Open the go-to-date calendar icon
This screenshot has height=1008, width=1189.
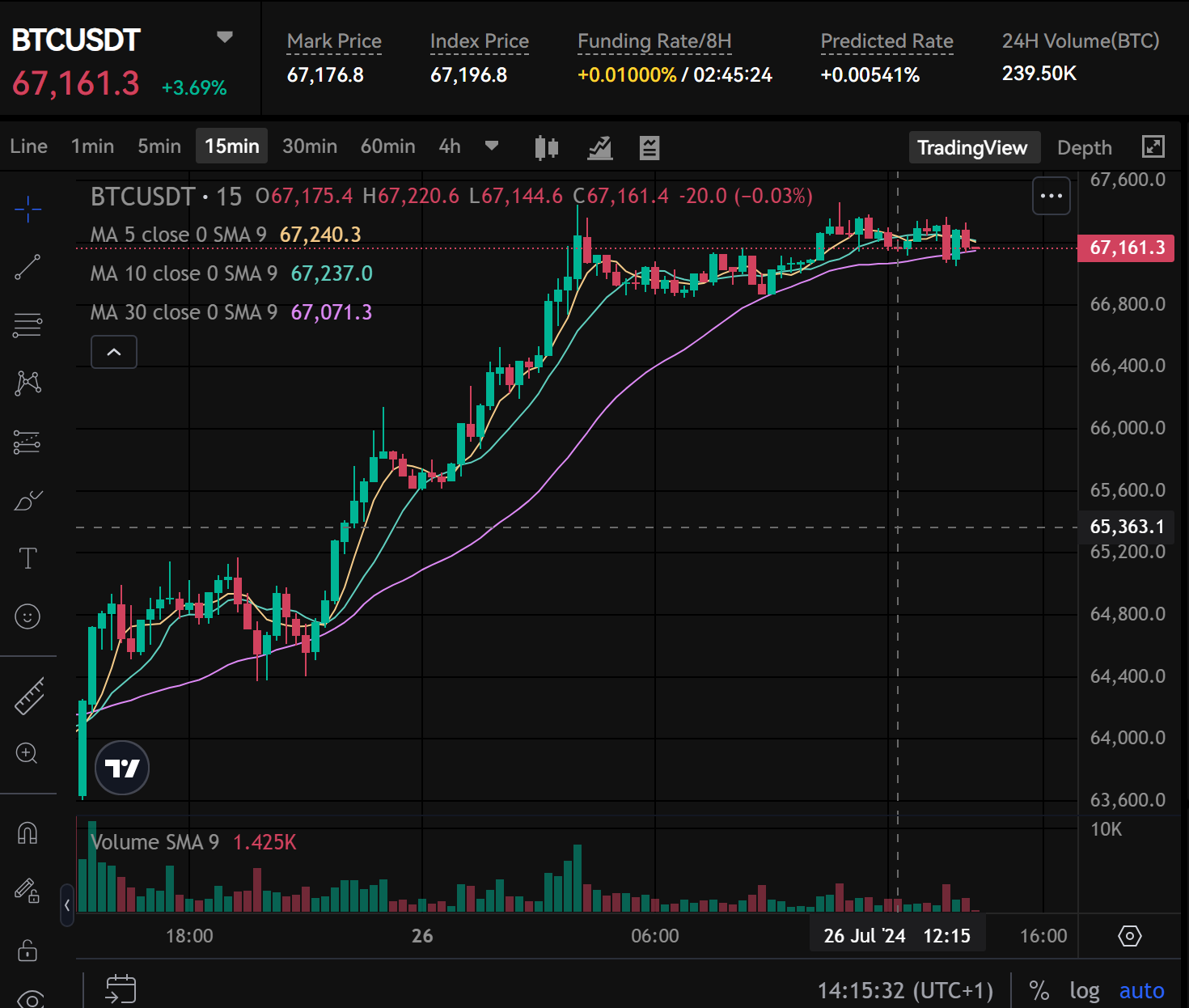click(121, 989)
